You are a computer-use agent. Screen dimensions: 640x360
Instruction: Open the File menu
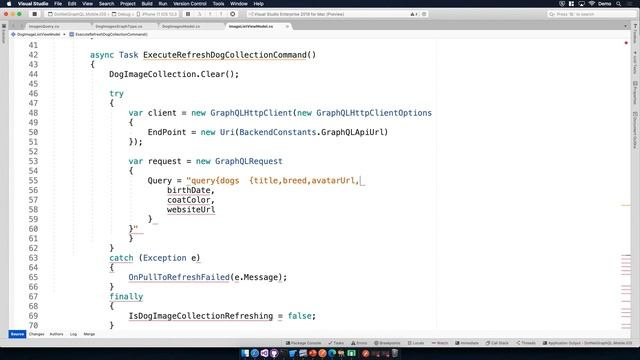(58, 4)
